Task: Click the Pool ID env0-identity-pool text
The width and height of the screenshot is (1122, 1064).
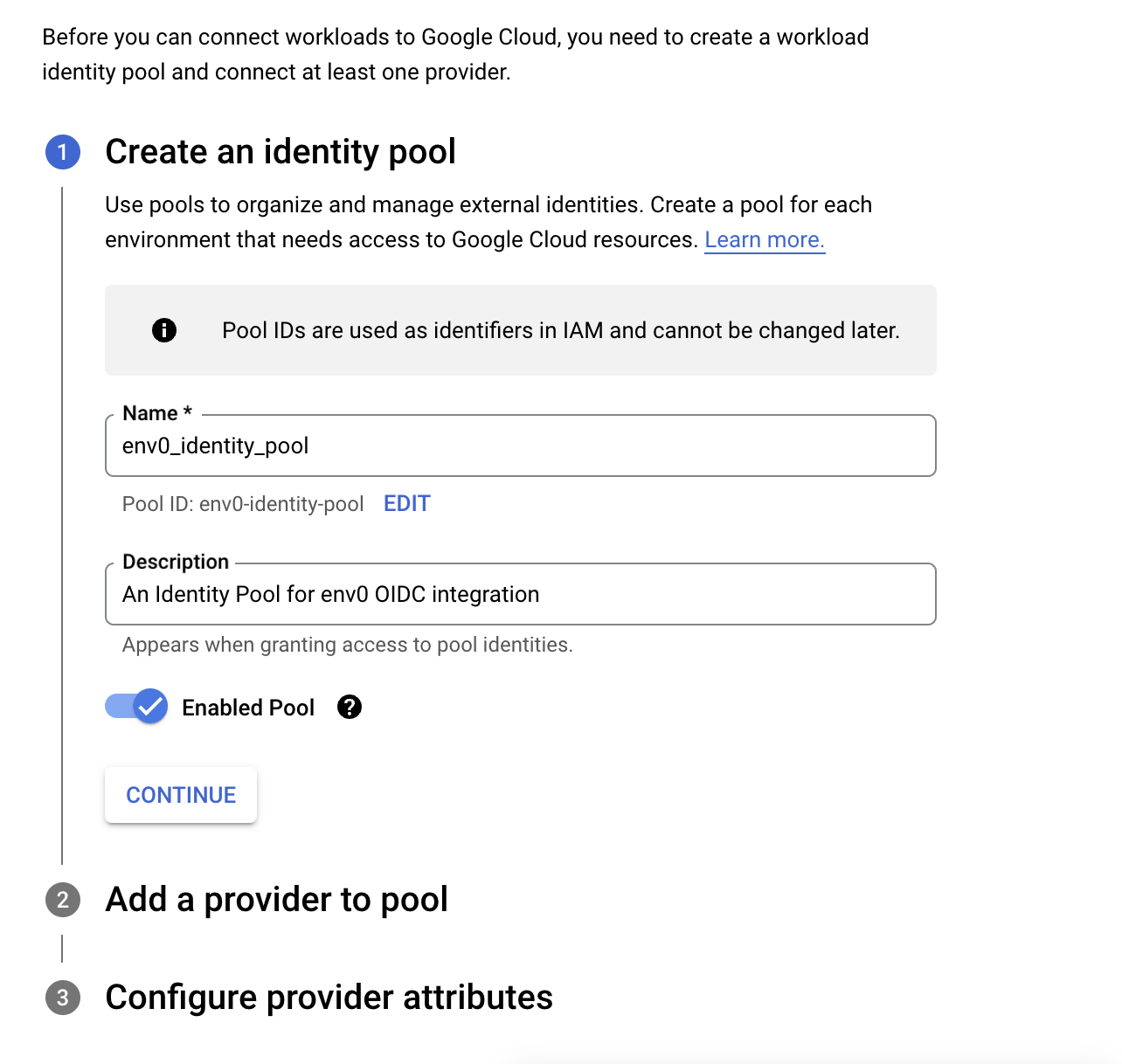Action: tap(243, 504)
